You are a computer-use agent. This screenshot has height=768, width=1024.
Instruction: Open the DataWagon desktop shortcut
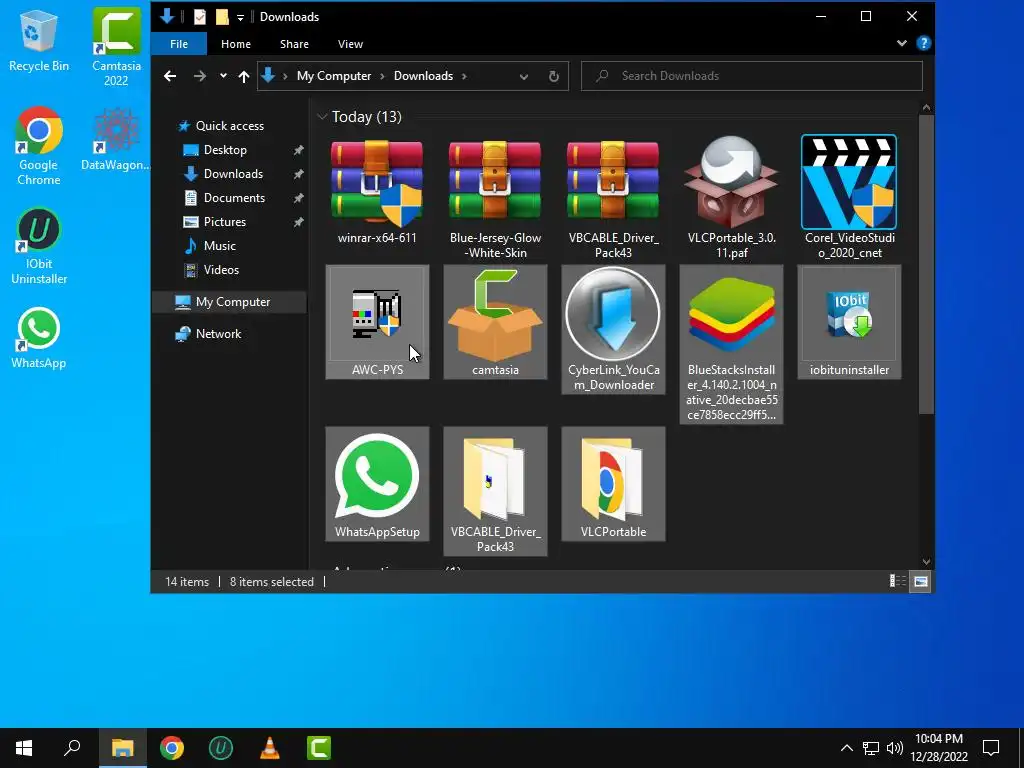pos(116,139)
